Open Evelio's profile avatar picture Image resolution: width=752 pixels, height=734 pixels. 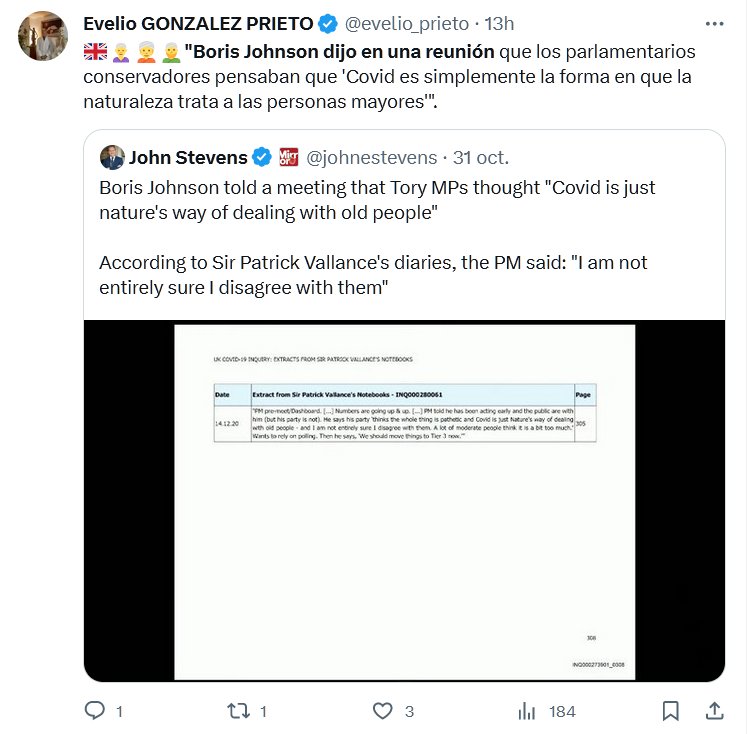[43, 36]
